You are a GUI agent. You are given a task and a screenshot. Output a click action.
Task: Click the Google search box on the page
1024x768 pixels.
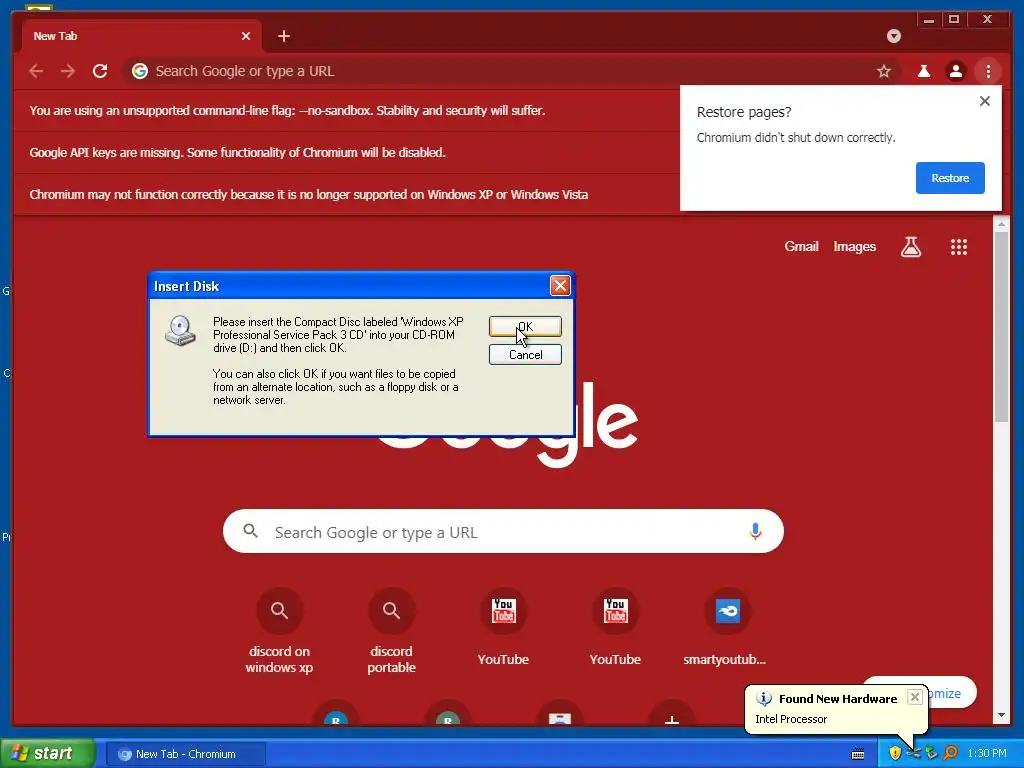pyautogui.click(x=503, y=532)
